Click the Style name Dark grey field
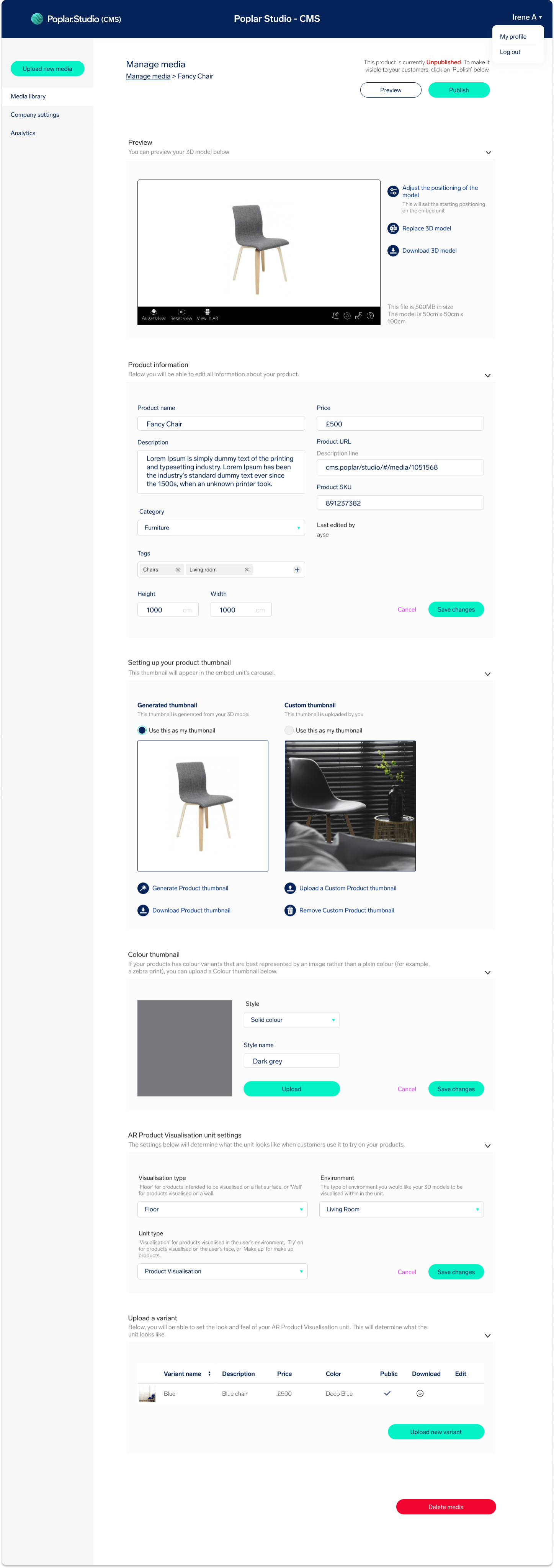This screenshot has width=554, height=1568. tap(292, 1061)
